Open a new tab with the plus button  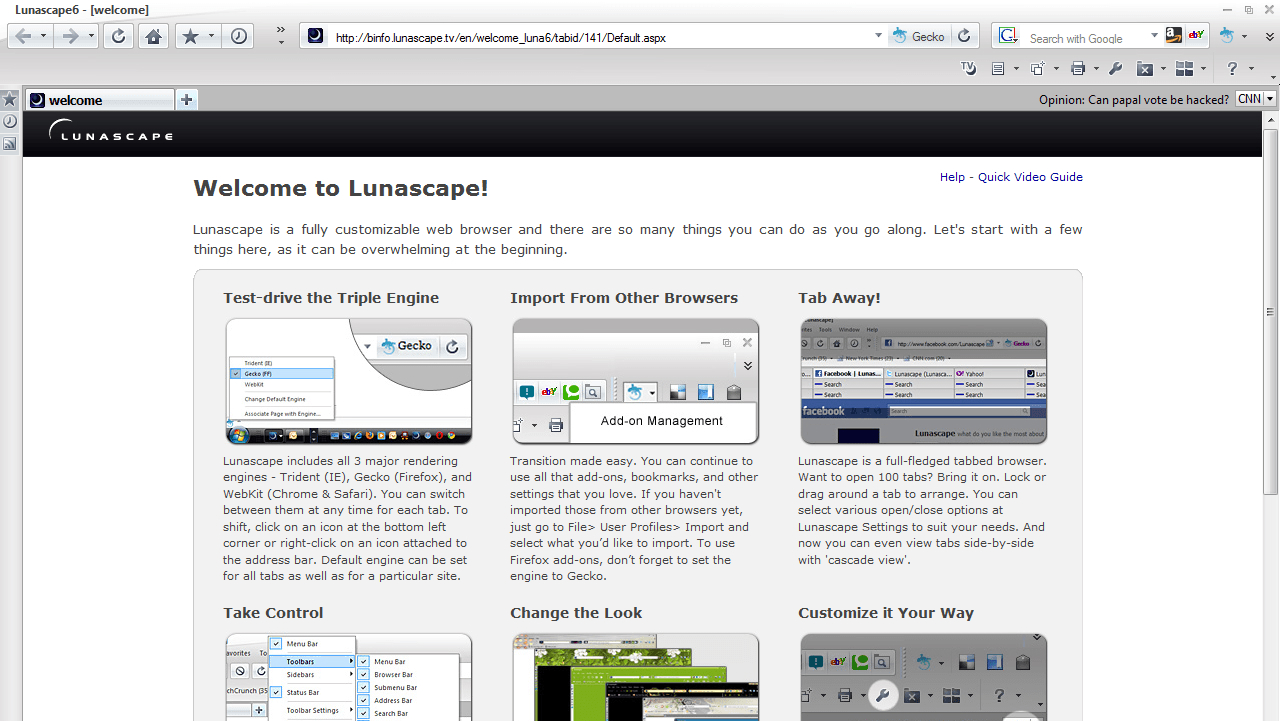pyautogui.click(x=186, y=99)
